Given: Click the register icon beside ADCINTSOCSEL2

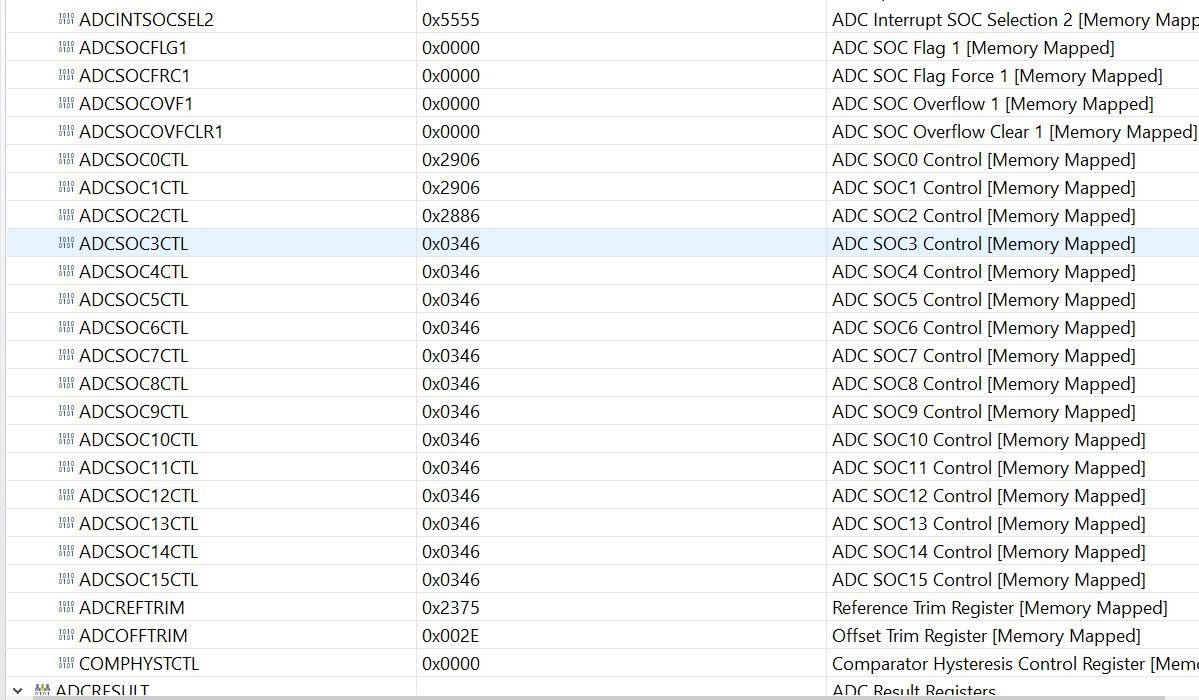Looking at the screenshot, I should coord(67,19).
